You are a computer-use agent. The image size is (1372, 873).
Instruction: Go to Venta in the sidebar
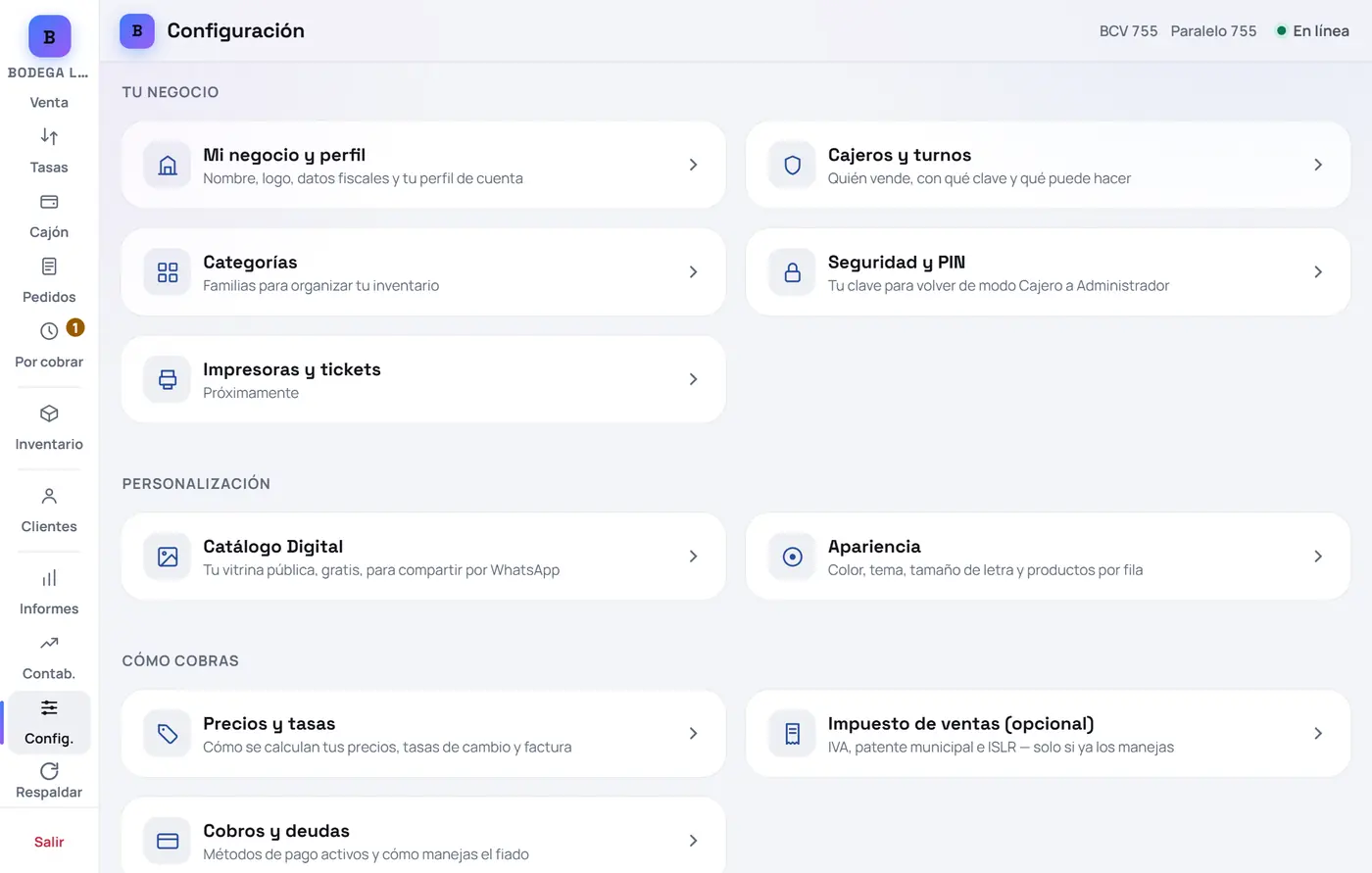[49, 102]
